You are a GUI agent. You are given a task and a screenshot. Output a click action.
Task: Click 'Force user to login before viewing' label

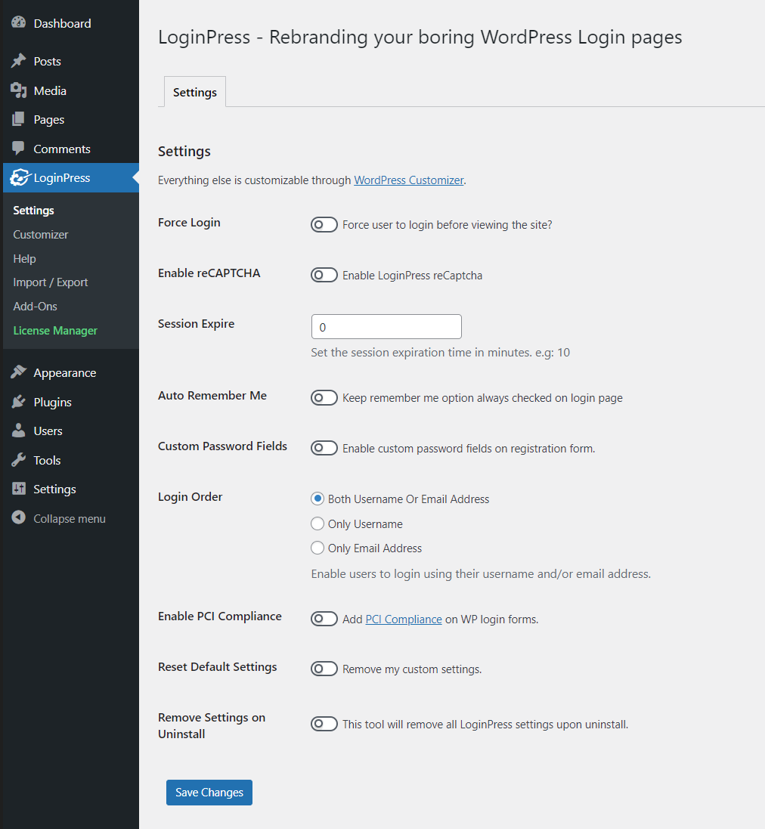pos(447,225)
